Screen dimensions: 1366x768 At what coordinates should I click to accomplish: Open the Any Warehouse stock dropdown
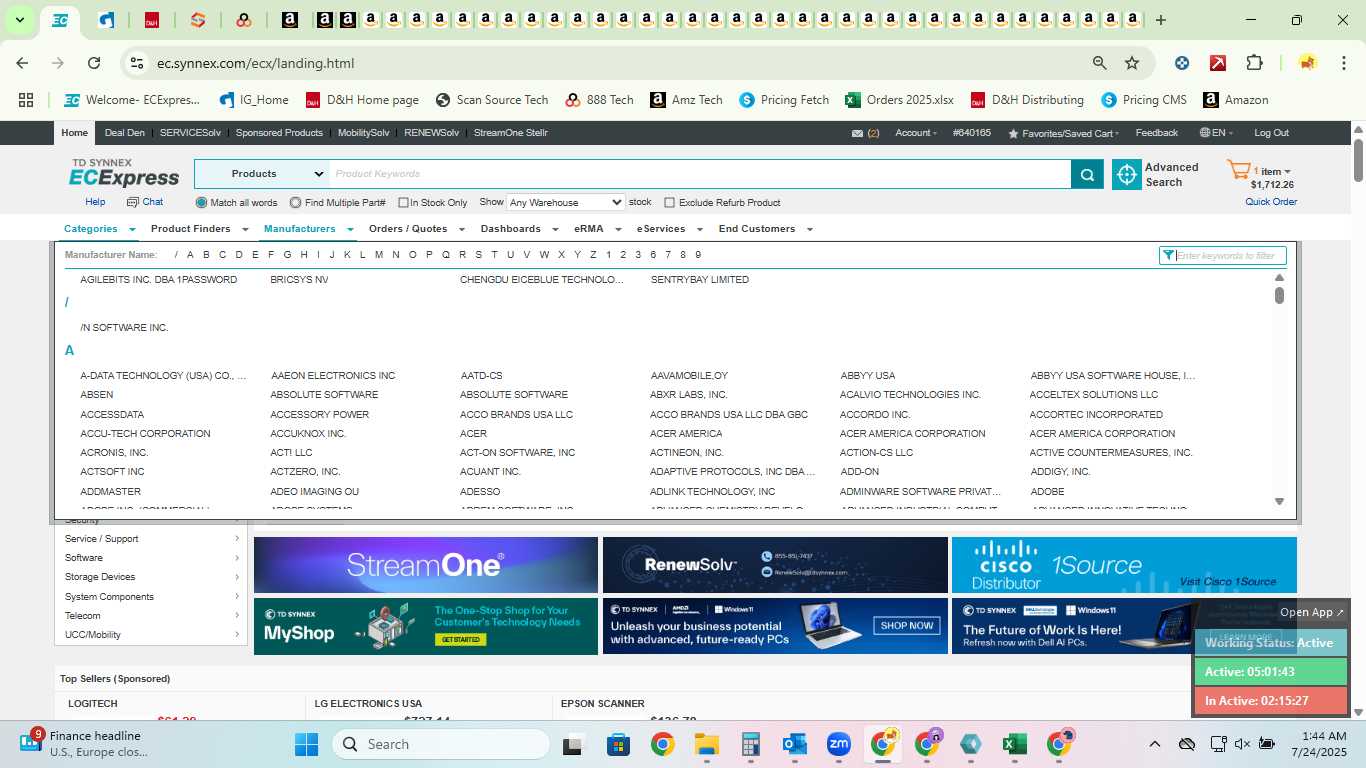tap(566, 202)
